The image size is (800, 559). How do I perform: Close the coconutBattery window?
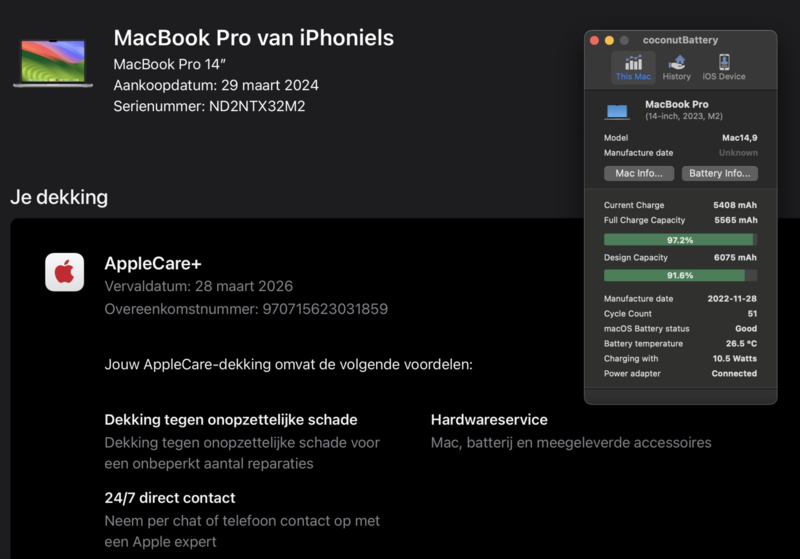[594, 40]
